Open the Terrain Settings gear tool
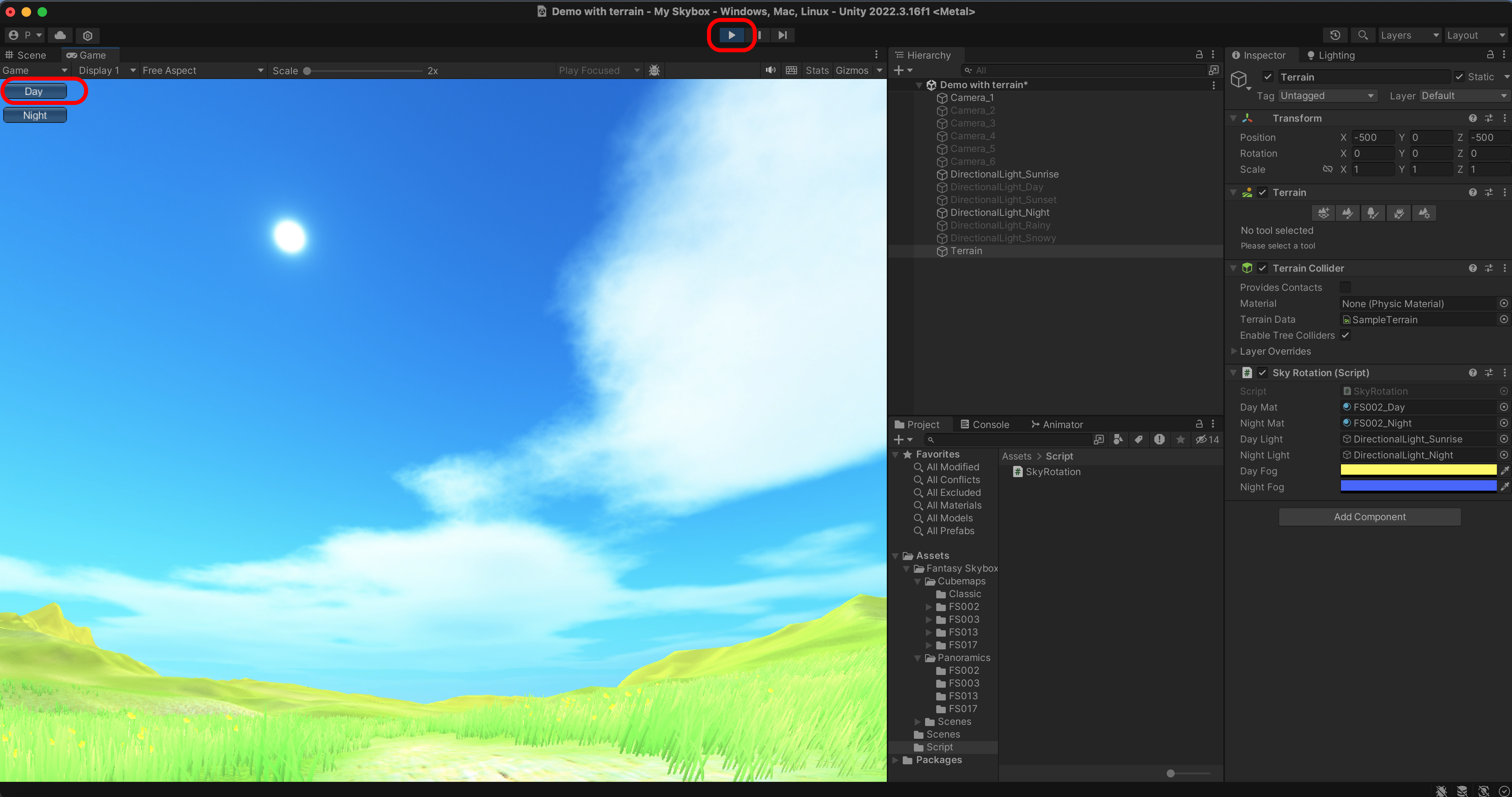The width and height of the screenshot is (1512, 797). pos(1424,213)
